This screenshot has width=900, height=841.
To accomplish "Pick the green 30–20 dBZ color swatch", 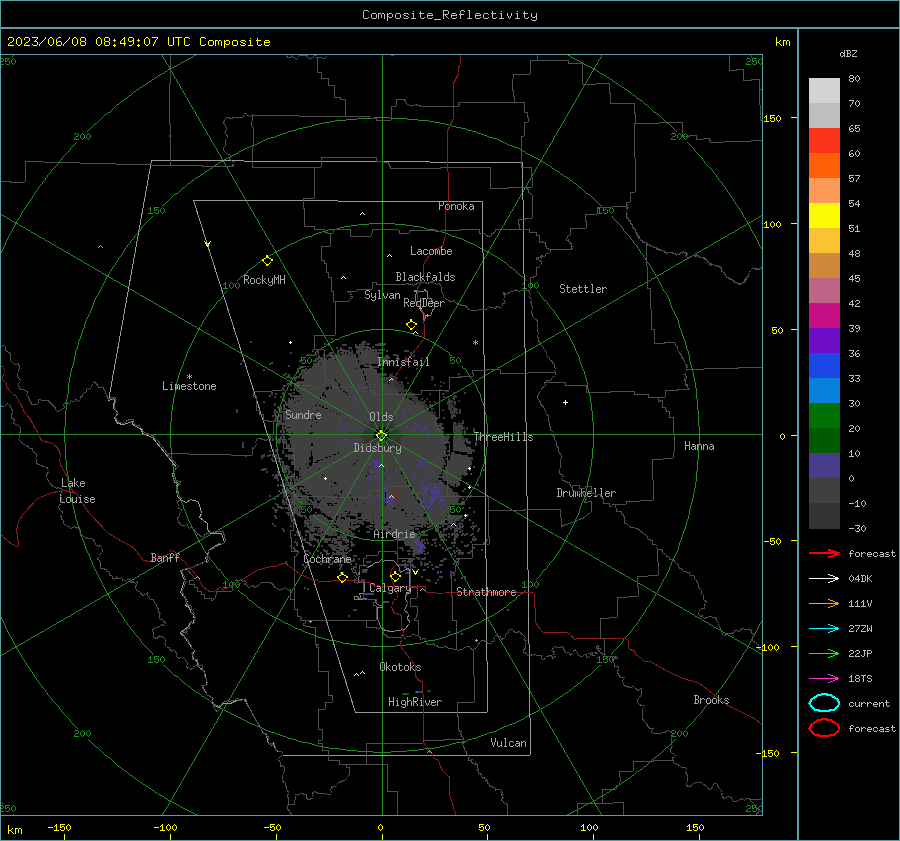I will click(824, 416).
